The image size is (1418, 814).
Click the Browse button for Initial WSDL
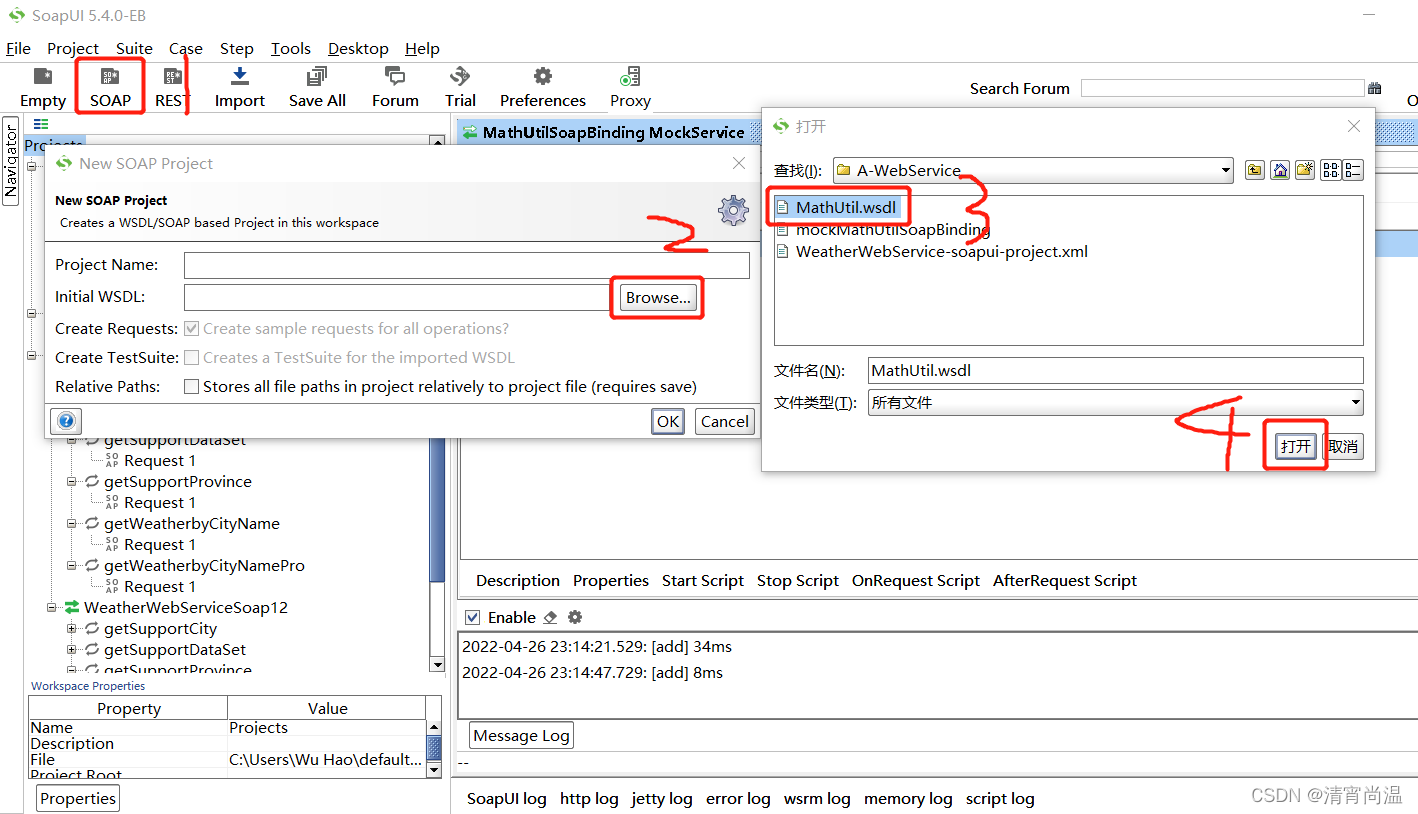tap(657, 297)
